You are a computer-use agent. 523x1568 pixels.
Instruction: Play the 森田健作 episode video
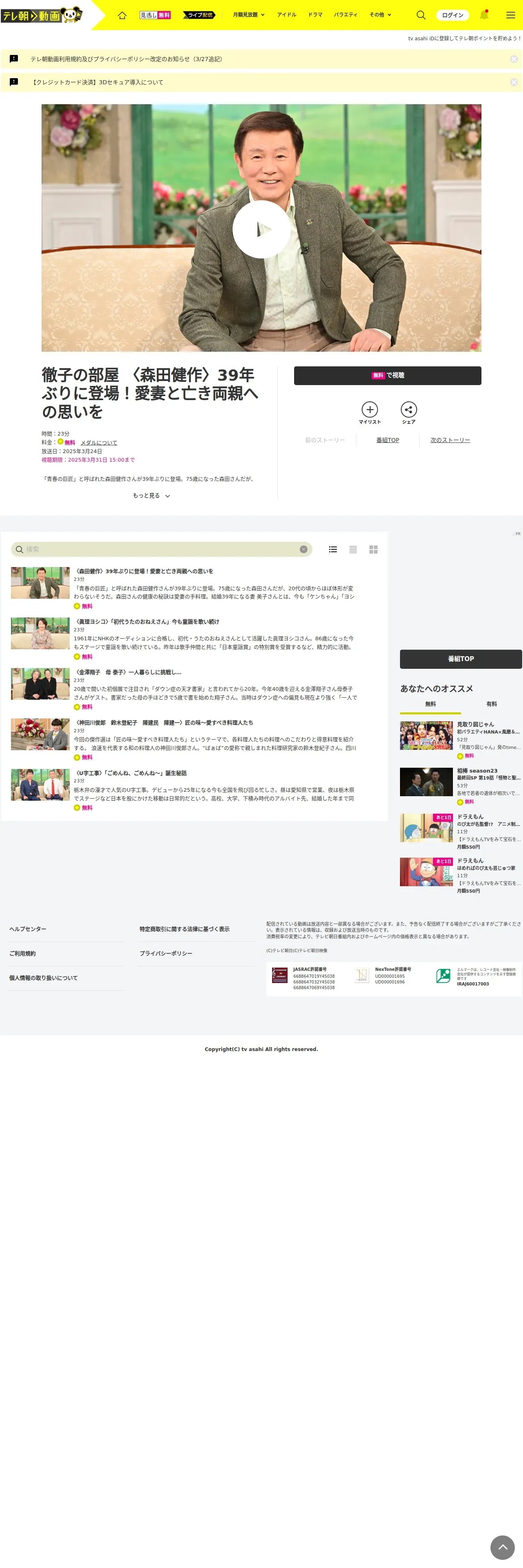tap(261, 229)
